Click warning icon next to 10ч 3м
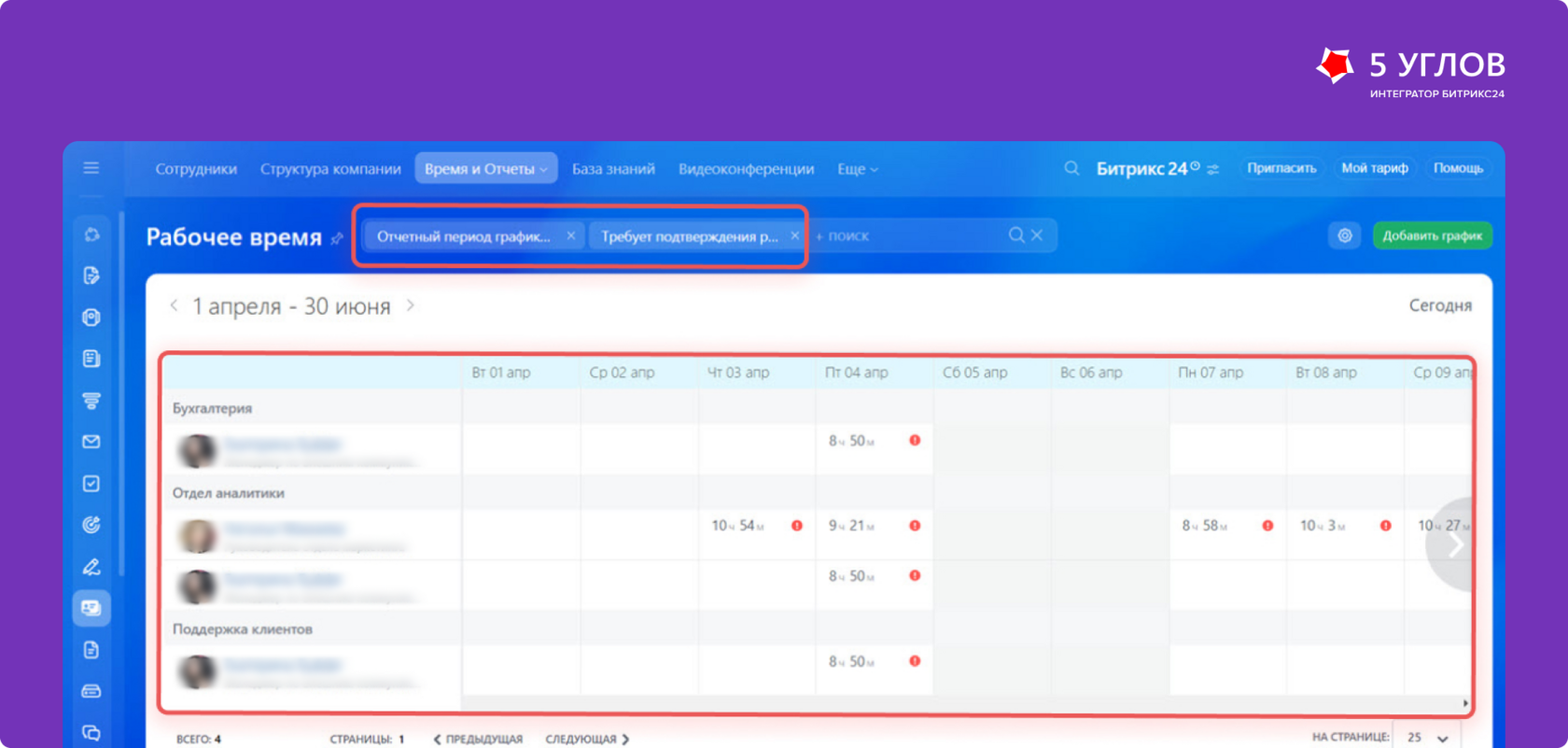 1385,526
